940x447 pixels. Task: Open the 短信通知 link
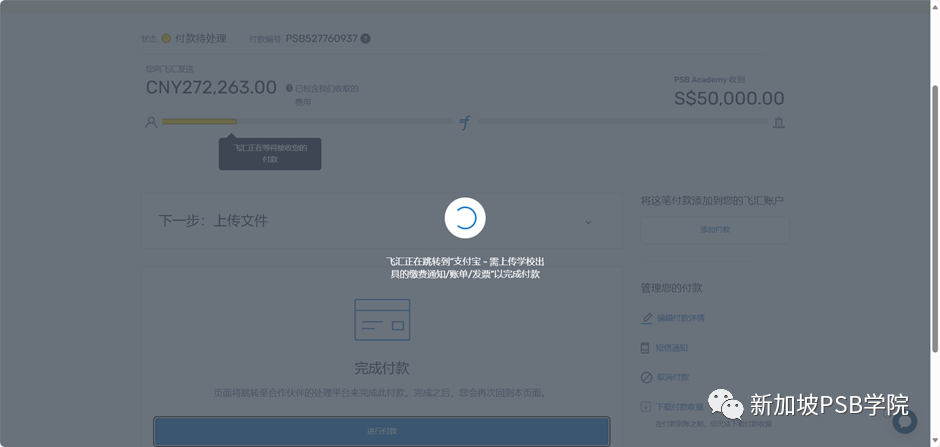(673, 348)
